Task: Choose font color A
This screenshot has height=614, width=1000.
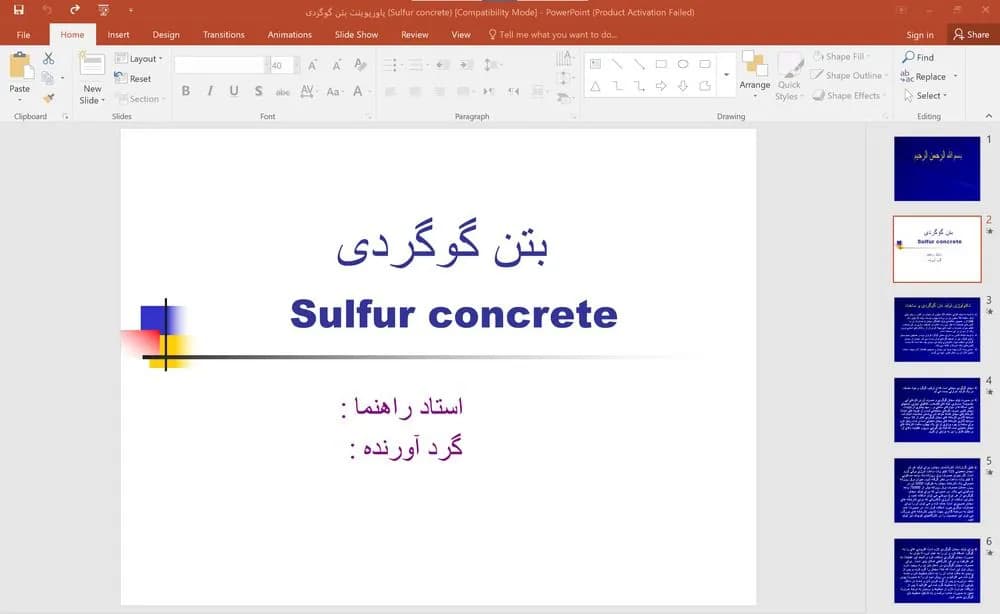Action: pos(358,91)
